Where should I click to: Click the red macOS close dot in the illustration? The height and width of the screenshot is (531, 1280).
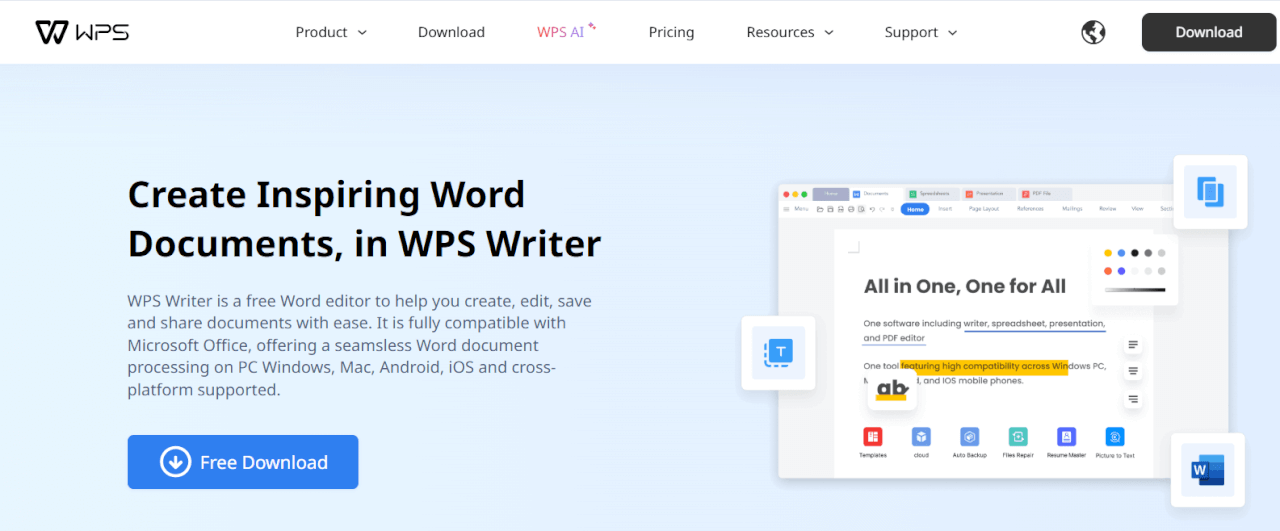tap(786, 194)
